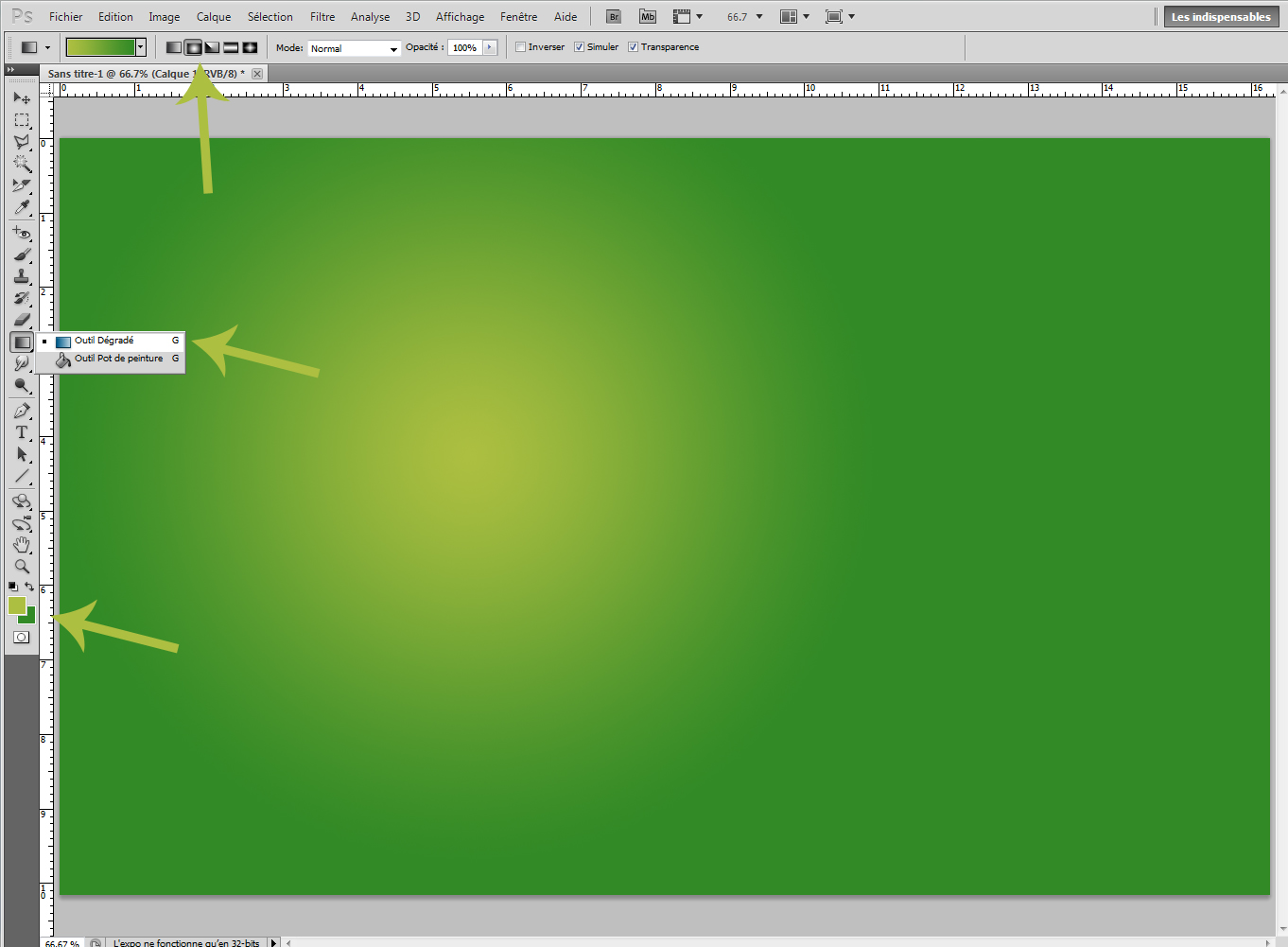Select the Eraser tool

click(x=22, y=320)
